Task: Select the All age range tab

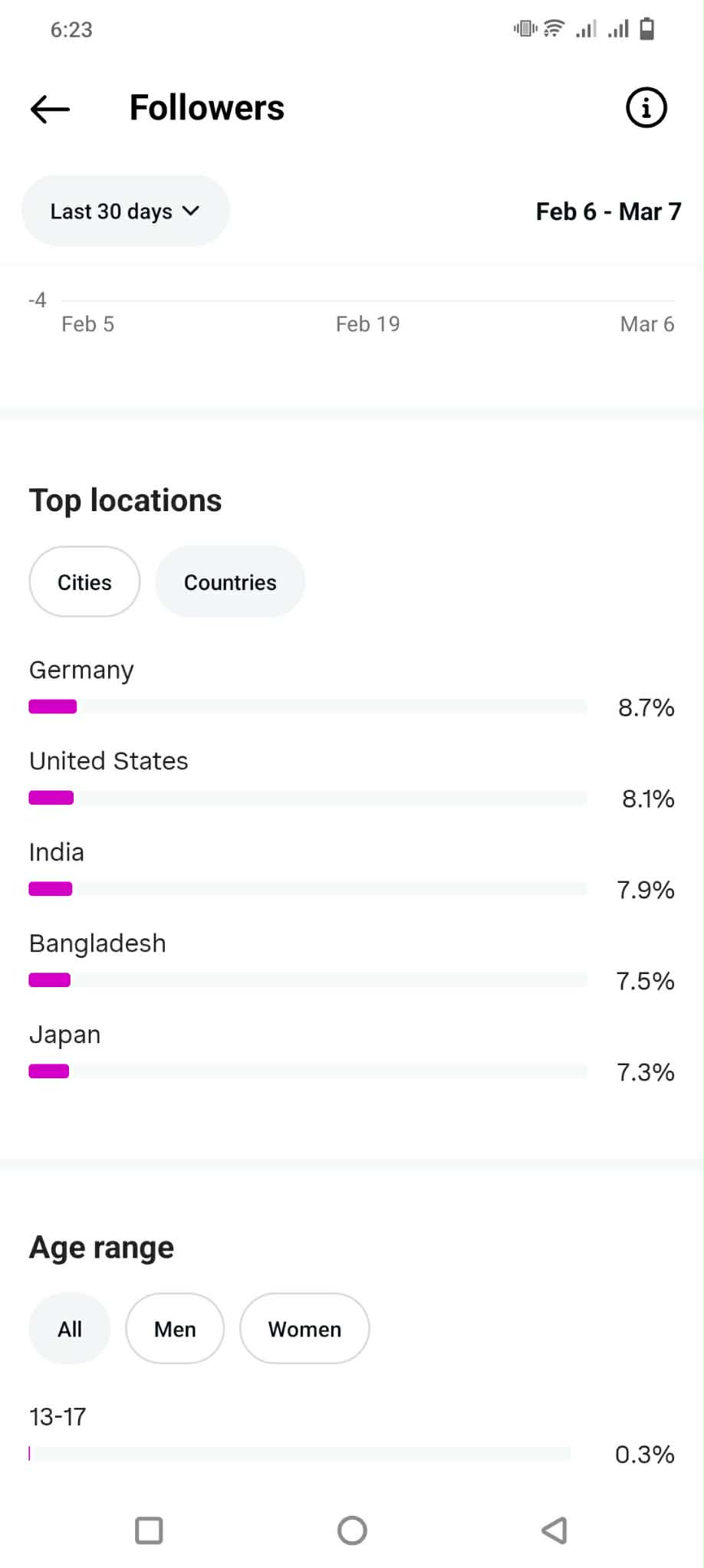Action: pyautogui.click(x=70, y=1329)
